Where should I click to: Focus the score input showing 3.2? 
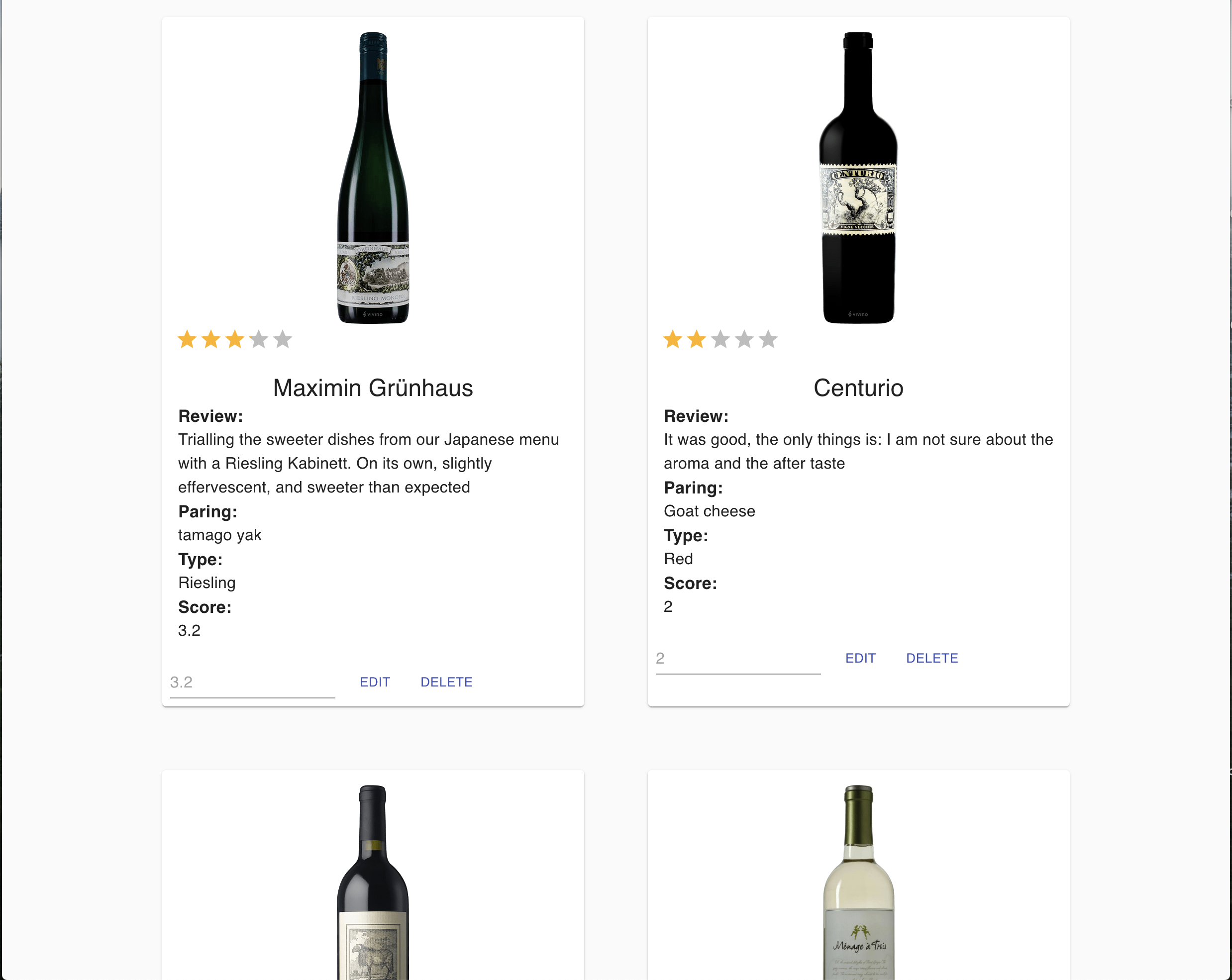point(252,683)
